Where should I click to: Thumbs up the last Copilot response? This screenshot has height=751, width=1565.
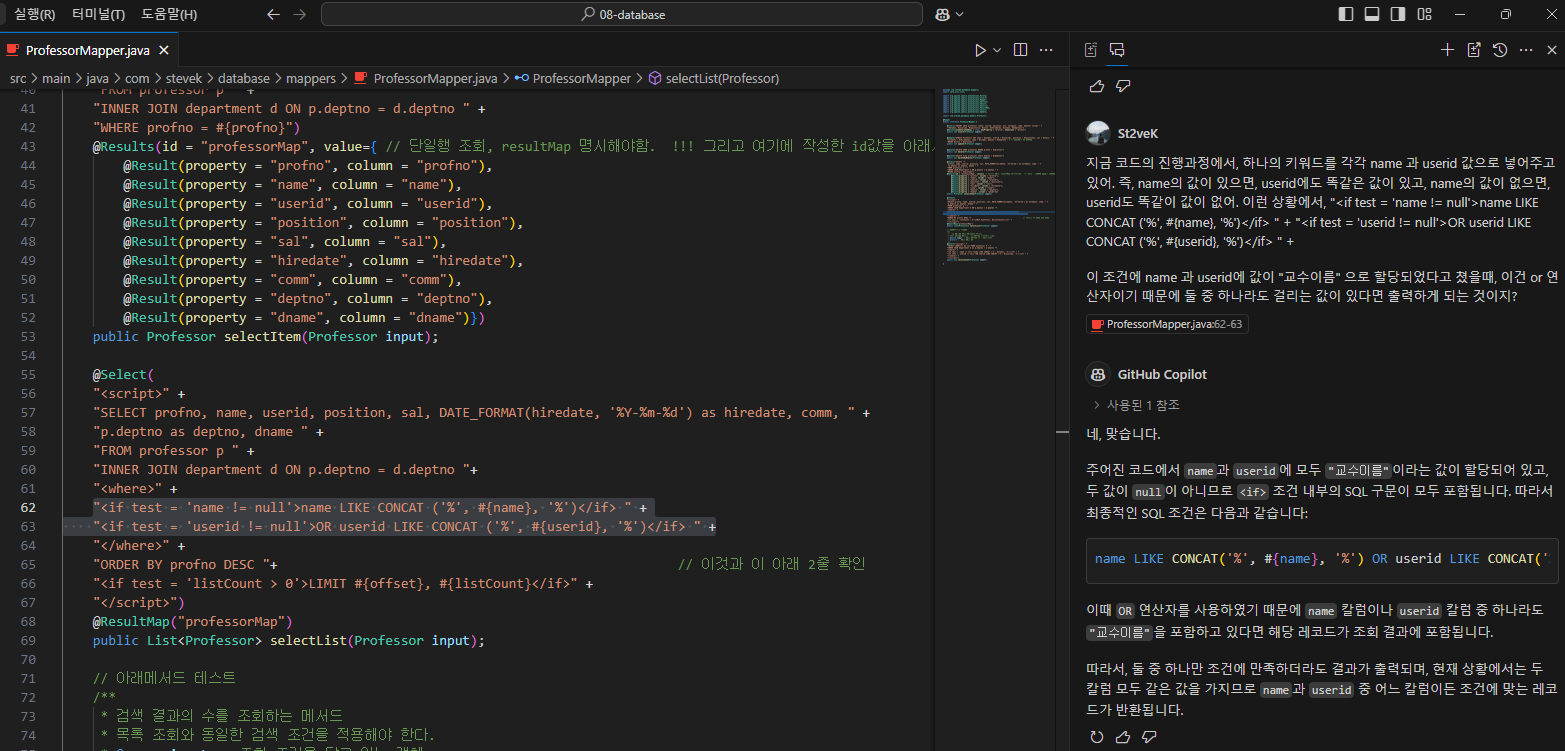[1123, 737]
